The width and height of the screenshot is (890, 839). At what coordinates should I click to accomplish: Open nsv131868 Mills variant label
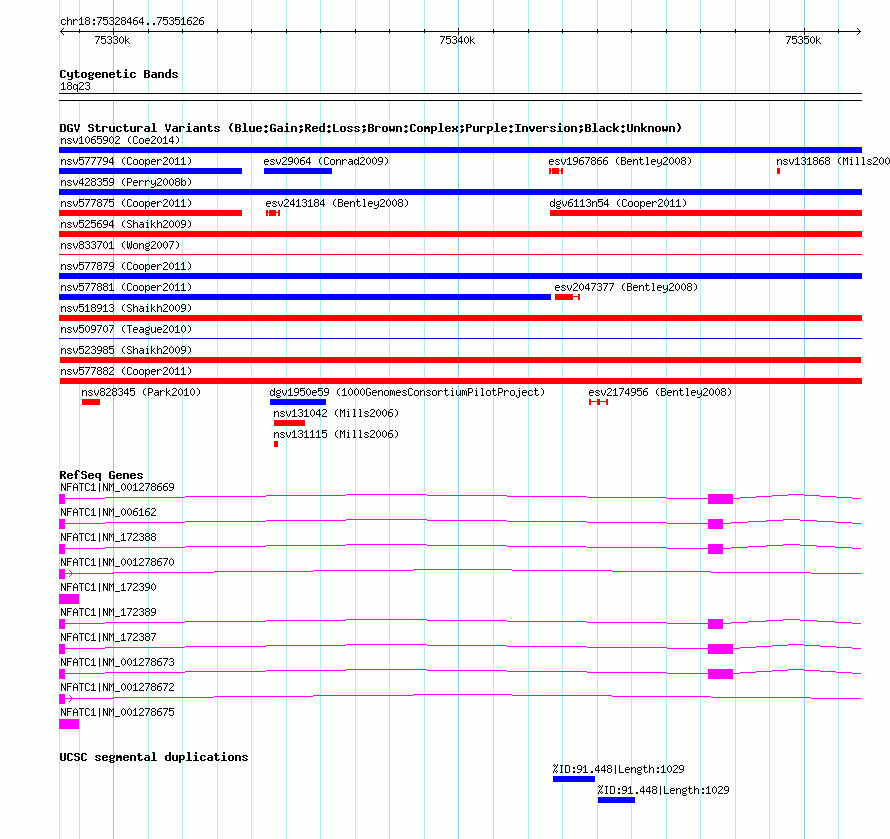833,161
